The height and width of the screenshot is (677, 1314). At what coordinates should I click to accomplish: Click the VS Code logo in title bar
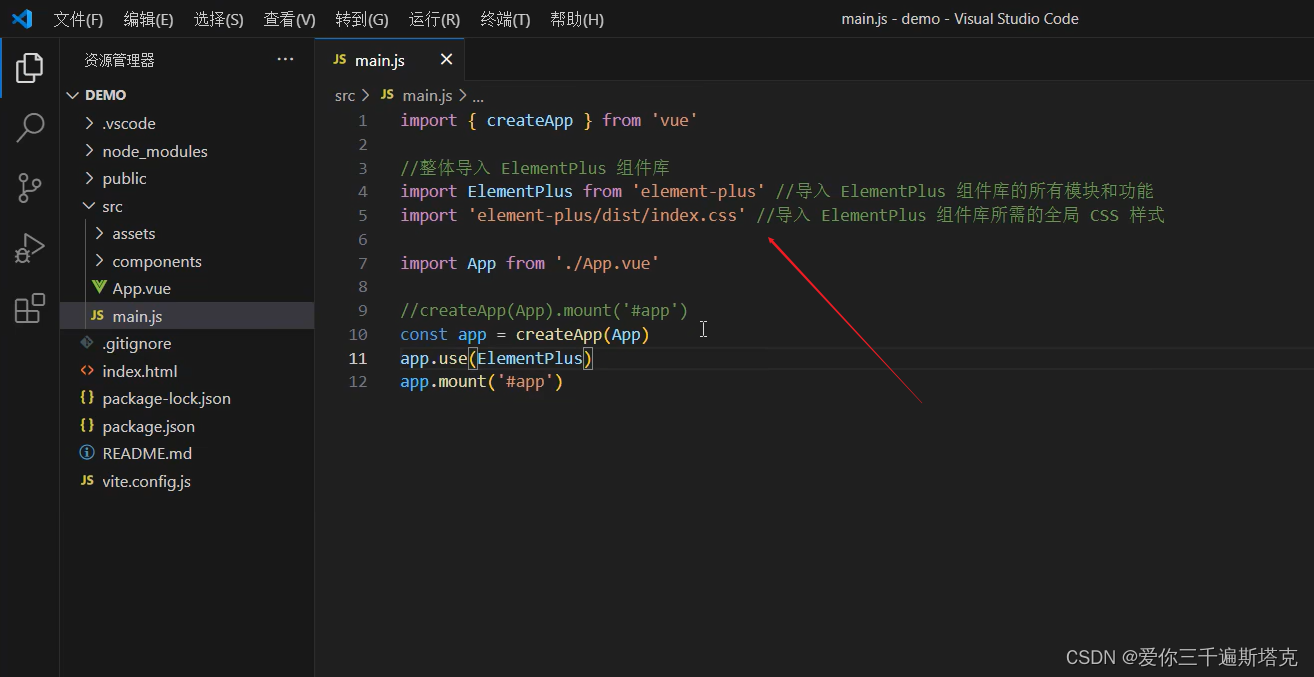(x=22, y=19)
